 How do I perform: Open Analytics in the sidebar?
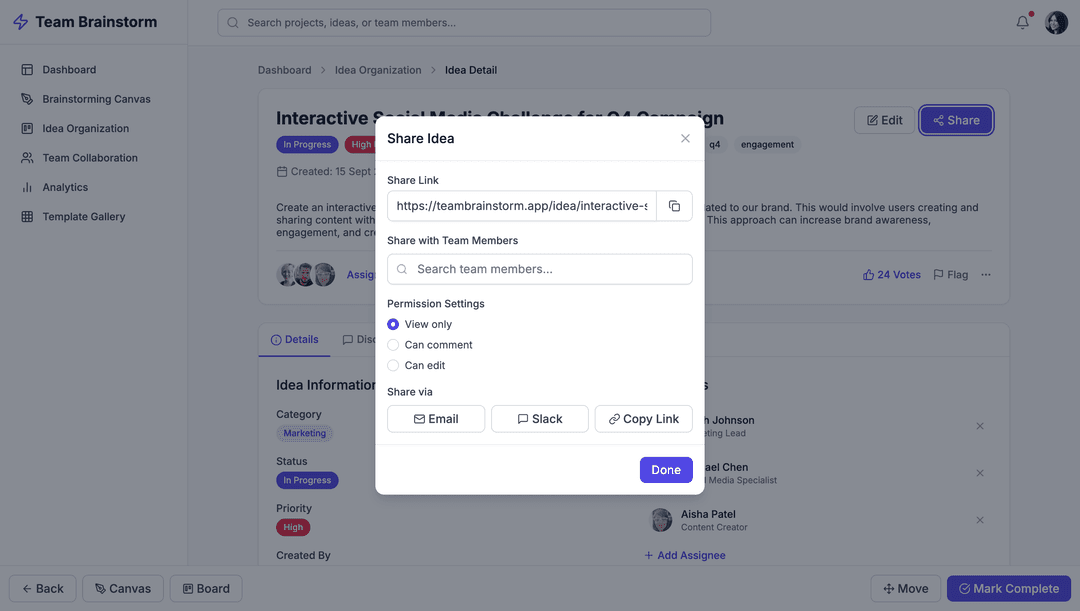coord(65,187)
